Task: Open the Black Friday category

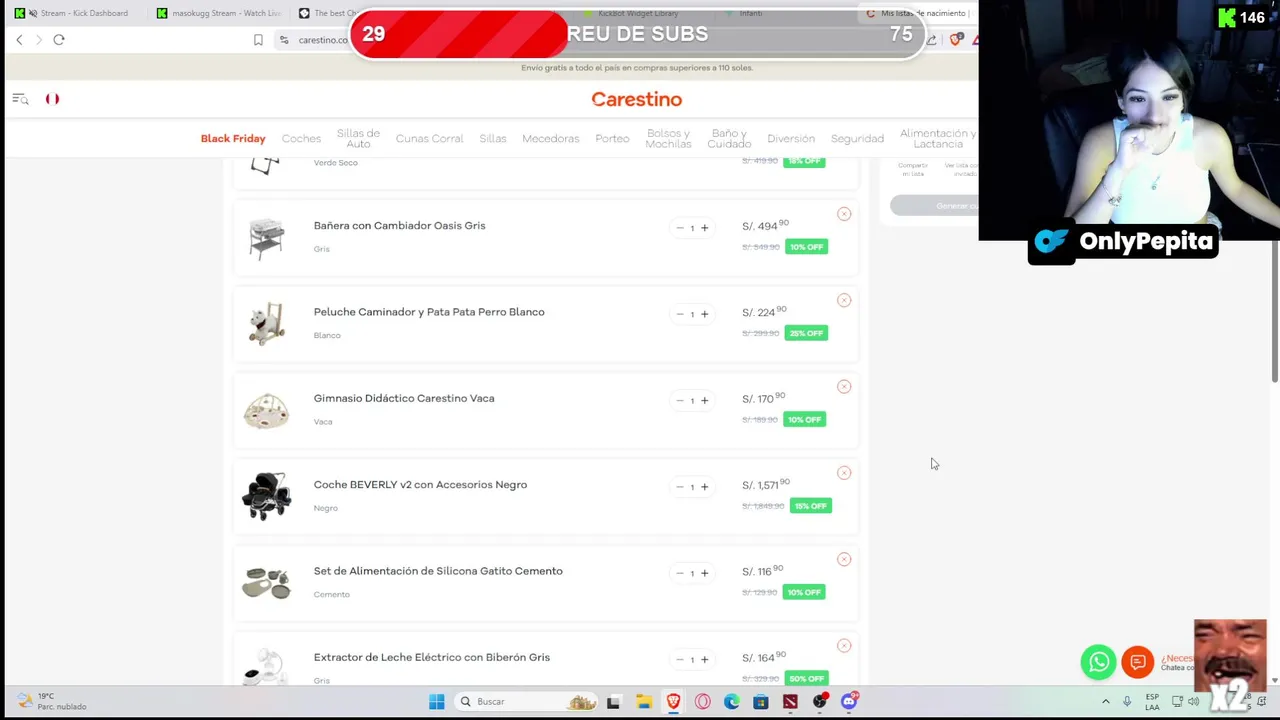Action: (x=233, y=139)
